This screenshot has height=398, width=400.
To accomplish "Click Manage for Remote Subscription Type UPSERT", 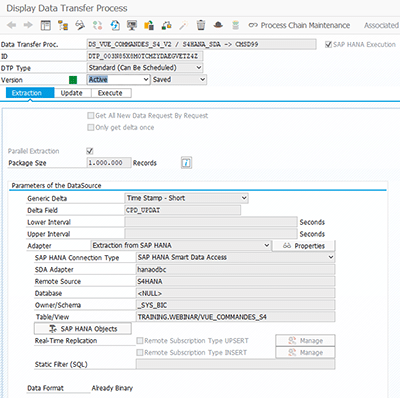I will (305, 341).
